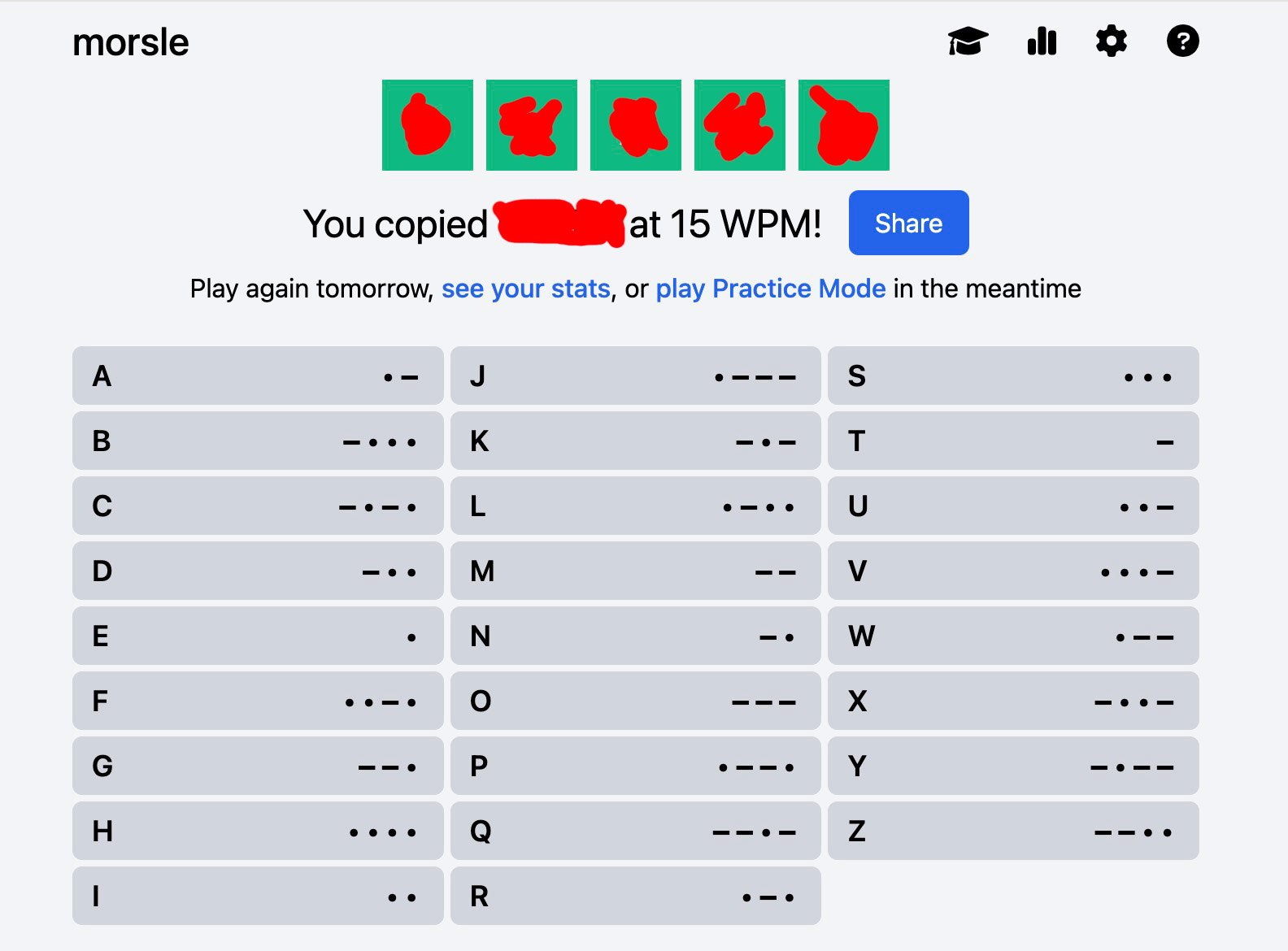Open the bar chart statistics icon
Viewport: 1288px width, 951px height.
[1042, 41]
